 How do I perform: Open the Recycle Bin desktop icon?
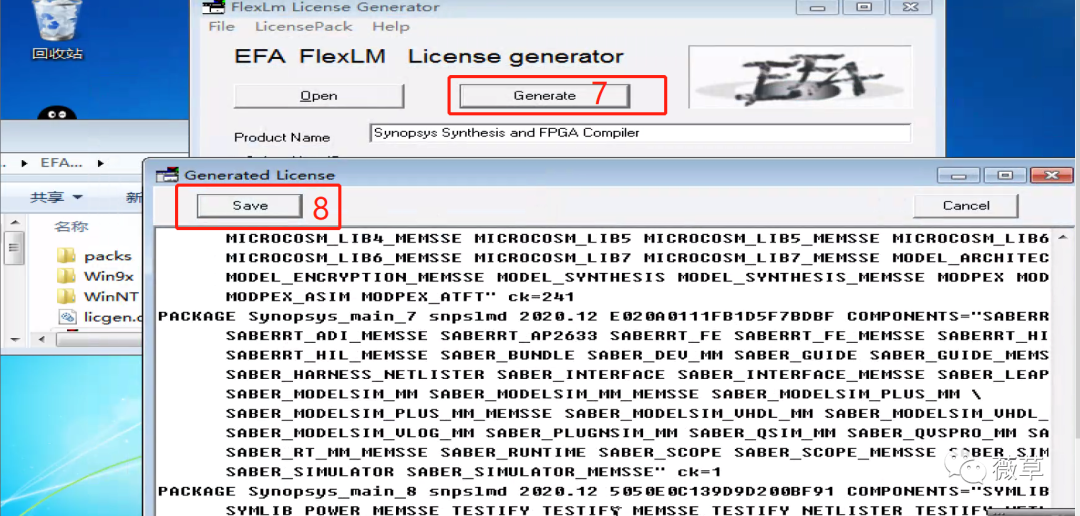click(56, 28)
